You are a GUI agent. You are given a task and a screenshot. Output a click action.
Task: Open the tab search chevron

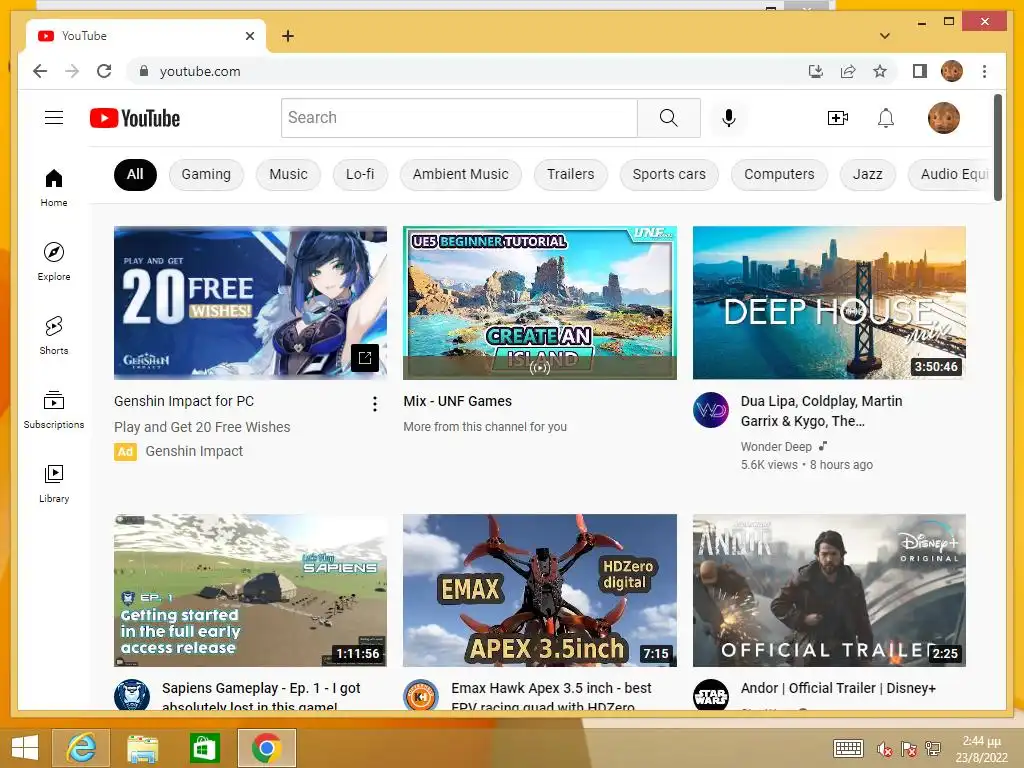point(885,36)
